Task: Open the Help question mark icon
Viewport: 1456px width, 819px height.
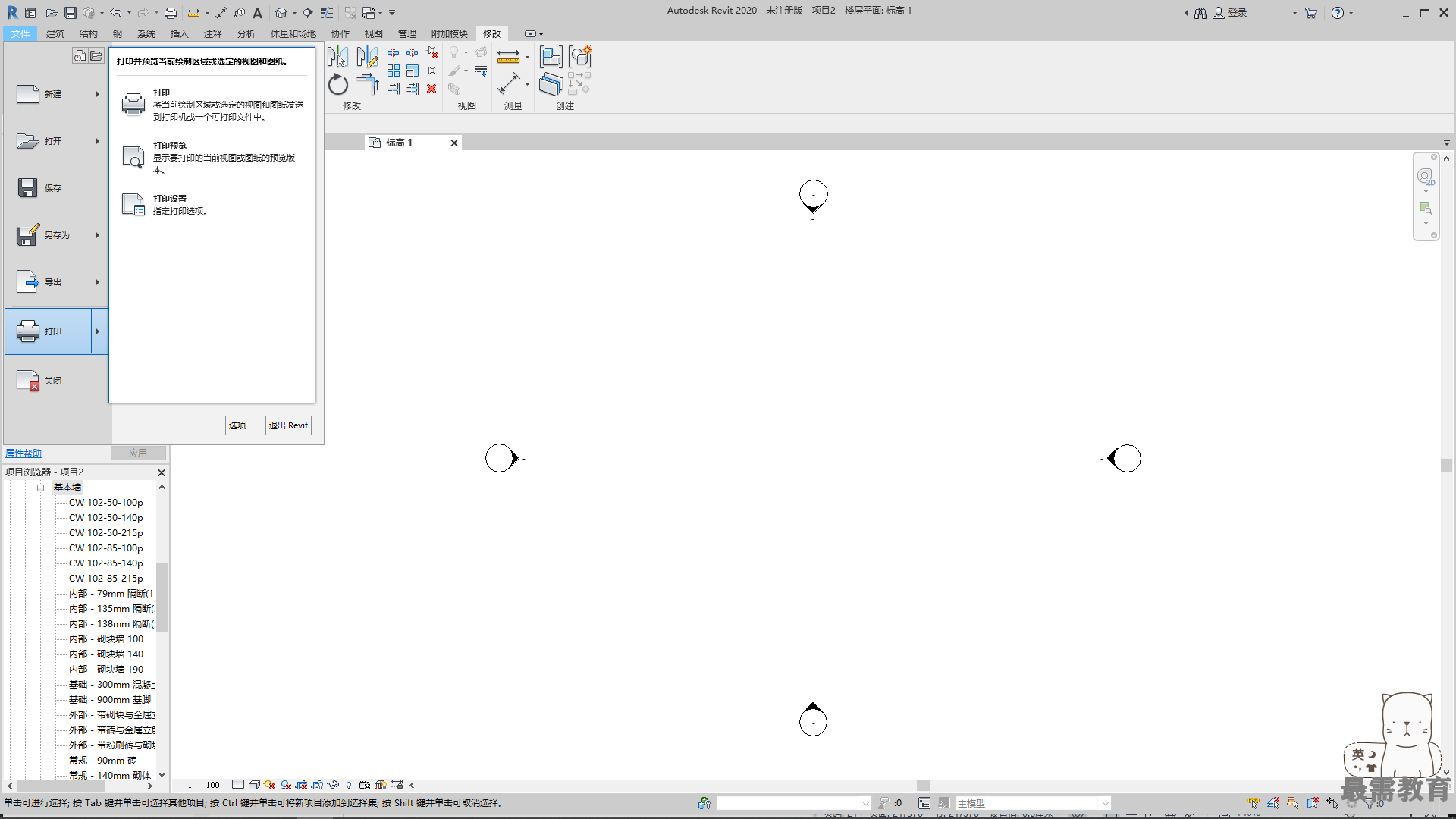Action: [x=1338, y=13]
